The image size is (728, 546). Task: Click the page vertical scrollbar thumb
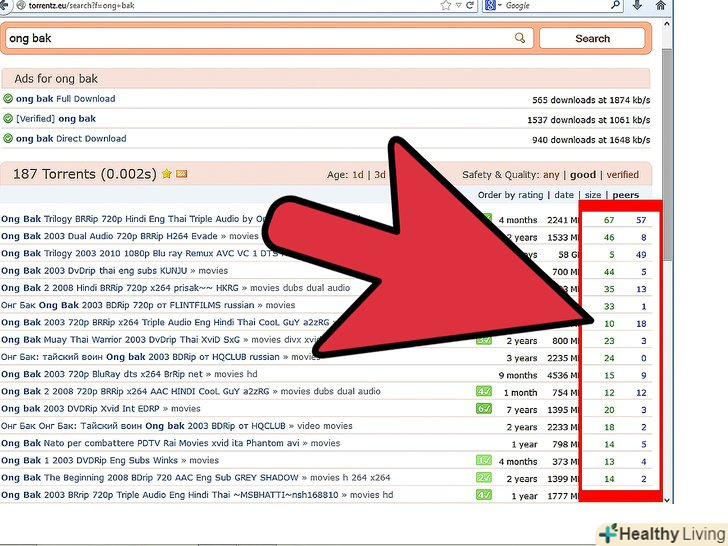point(667,156)
